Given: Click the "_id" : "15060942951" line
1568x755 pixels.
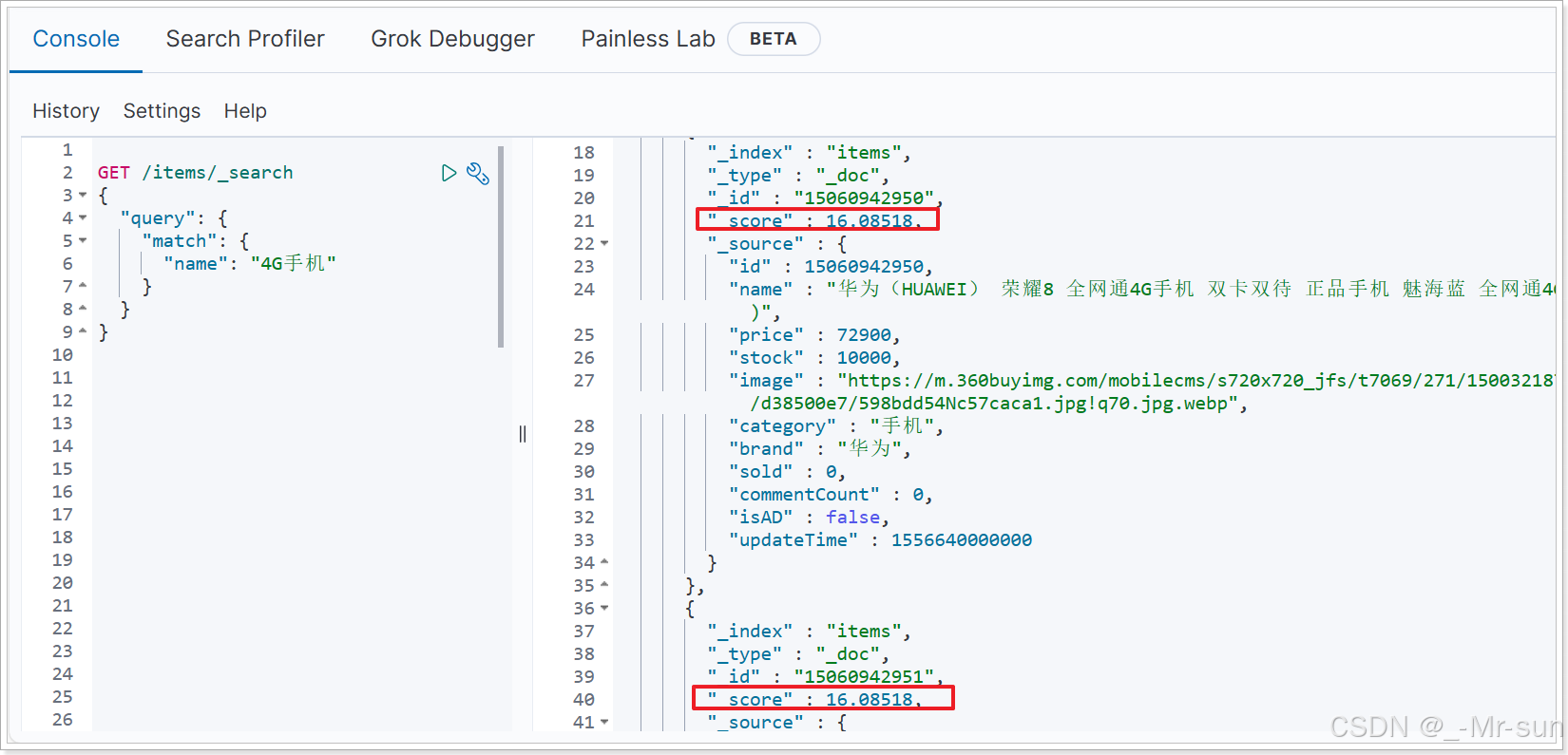Looking at the screenshot, I should (825, 677).
